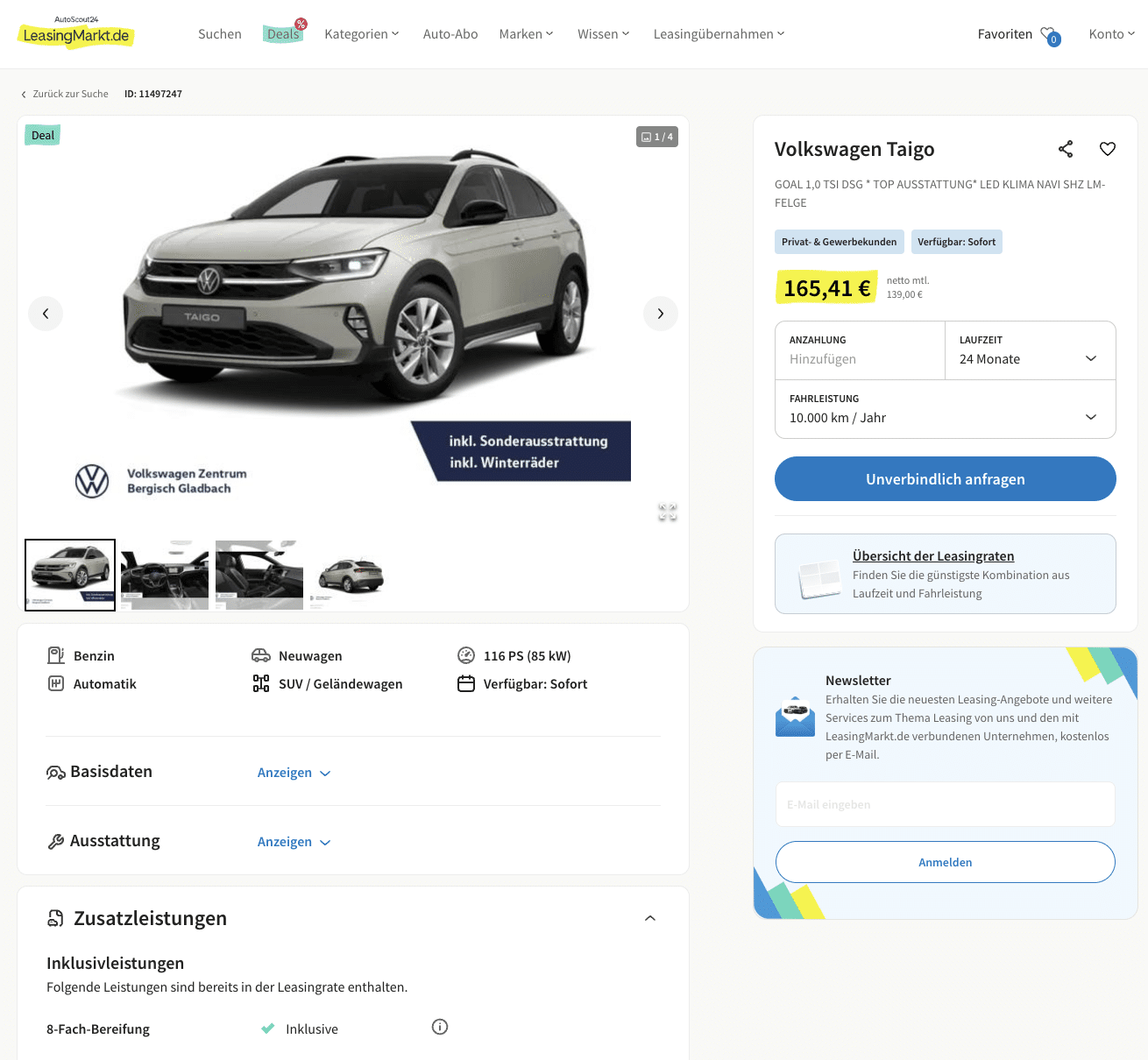
Task: Click the Anzahlung Hinzufügen field
Action: (860, 350)
